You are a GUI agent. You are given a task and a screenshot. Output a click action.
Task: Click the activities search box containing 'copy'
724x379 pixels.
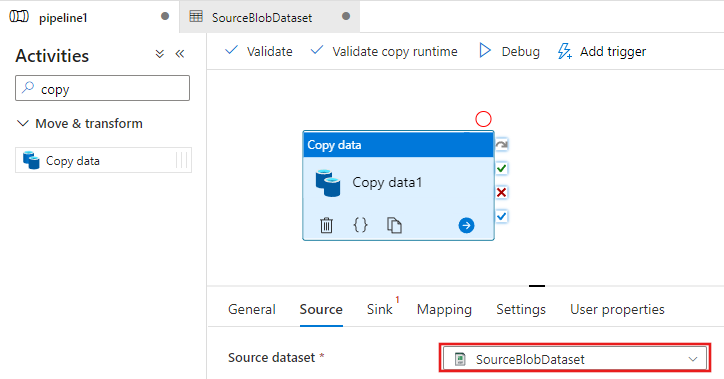103,88
